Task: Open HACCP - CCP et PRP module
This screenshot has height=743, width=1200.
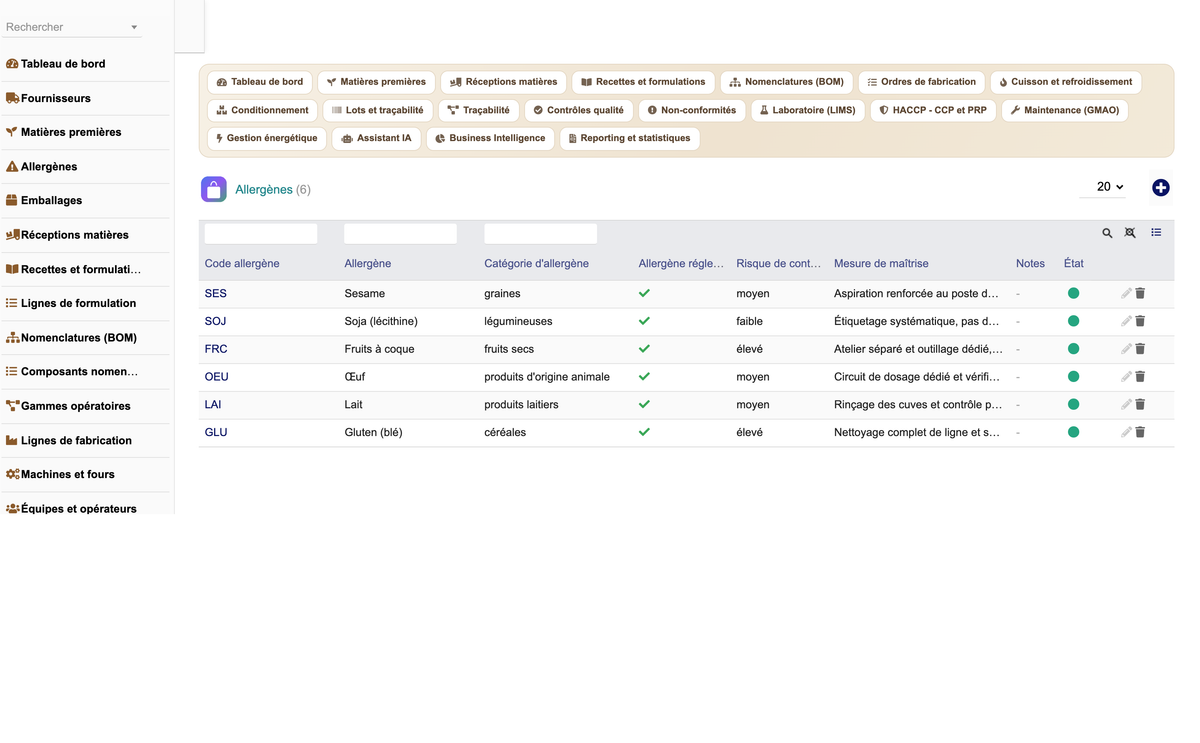Action: pos(933,110)
